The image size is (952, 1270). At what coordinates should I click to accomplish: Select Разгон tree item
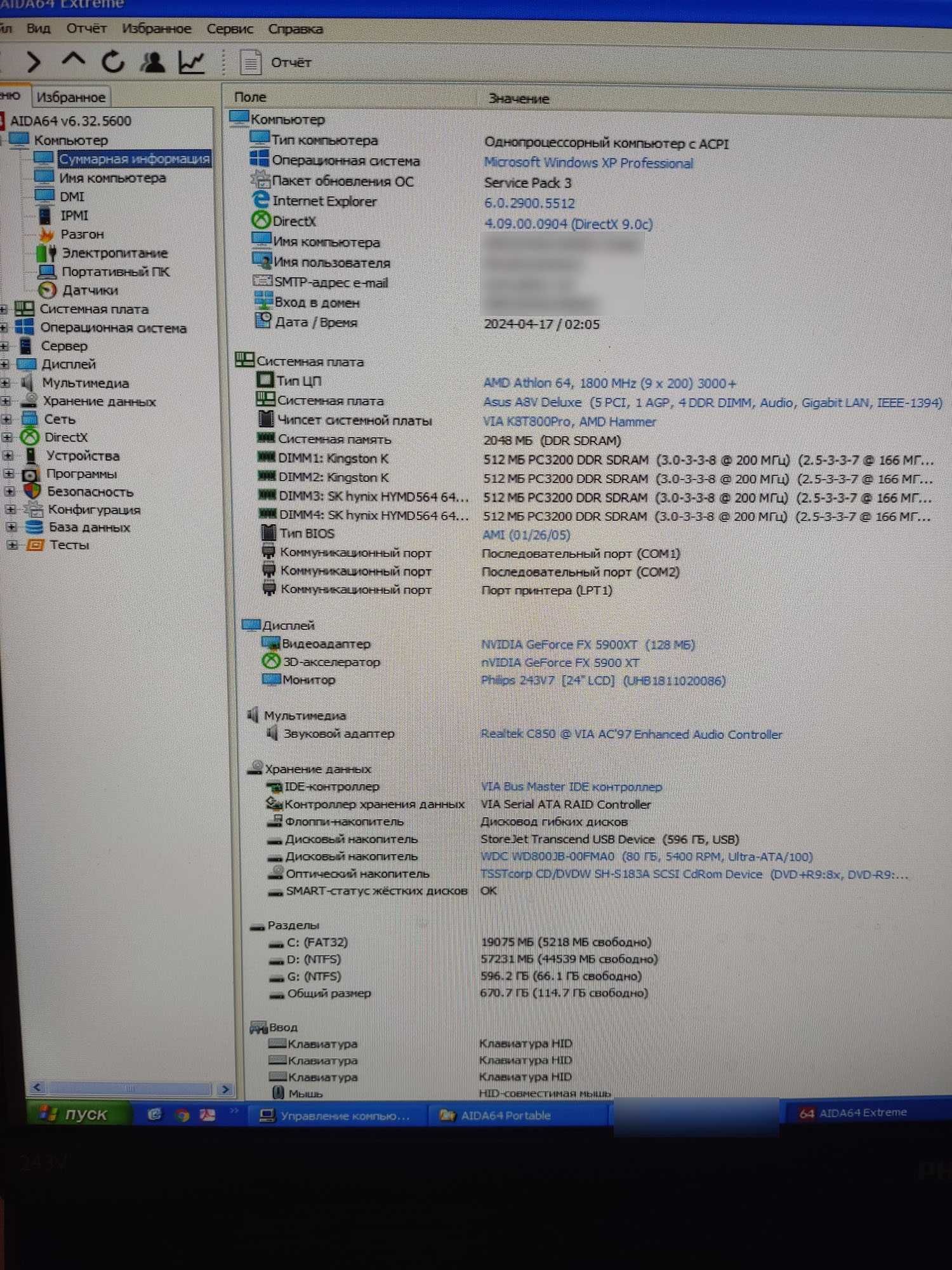point(82,234)
